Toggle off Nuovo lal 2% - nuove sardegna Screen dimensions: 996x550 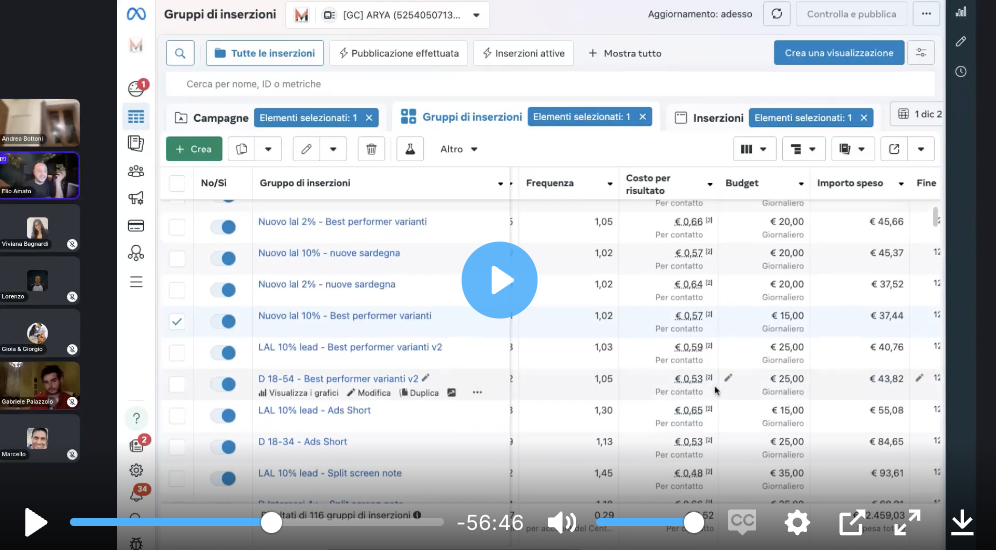(x=222, y=290)
